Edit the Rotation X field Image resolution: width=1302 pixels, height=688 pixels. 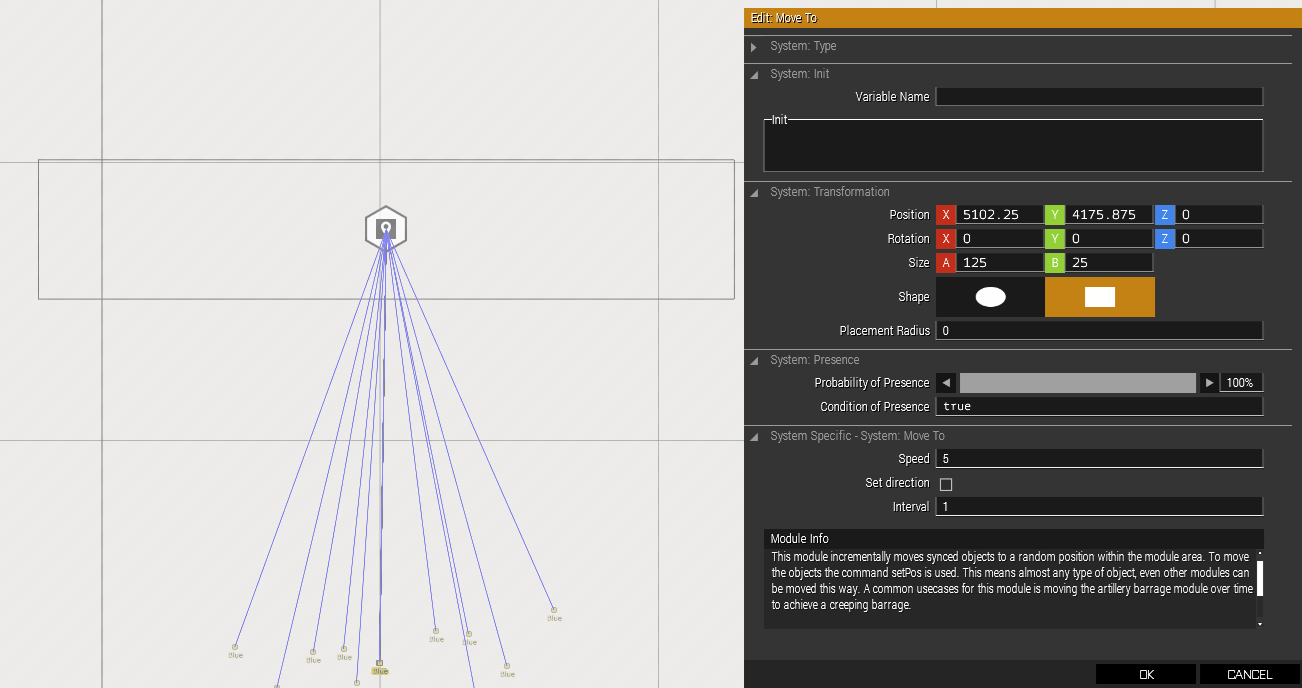point(999,239)
